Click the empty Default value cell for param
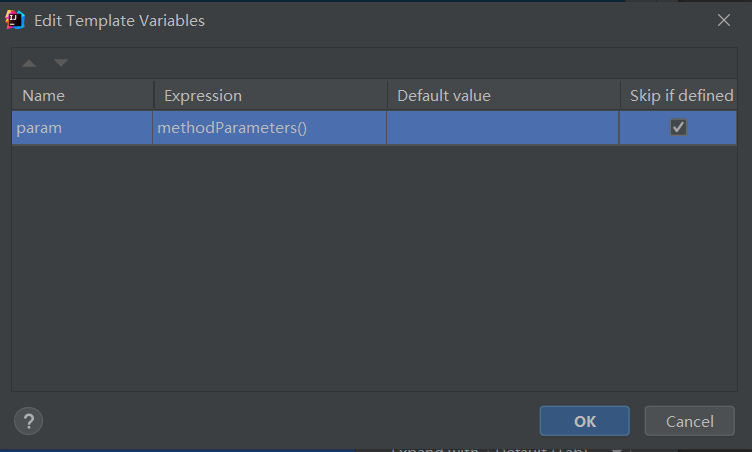The image size is (752, 452). point(502,128)
